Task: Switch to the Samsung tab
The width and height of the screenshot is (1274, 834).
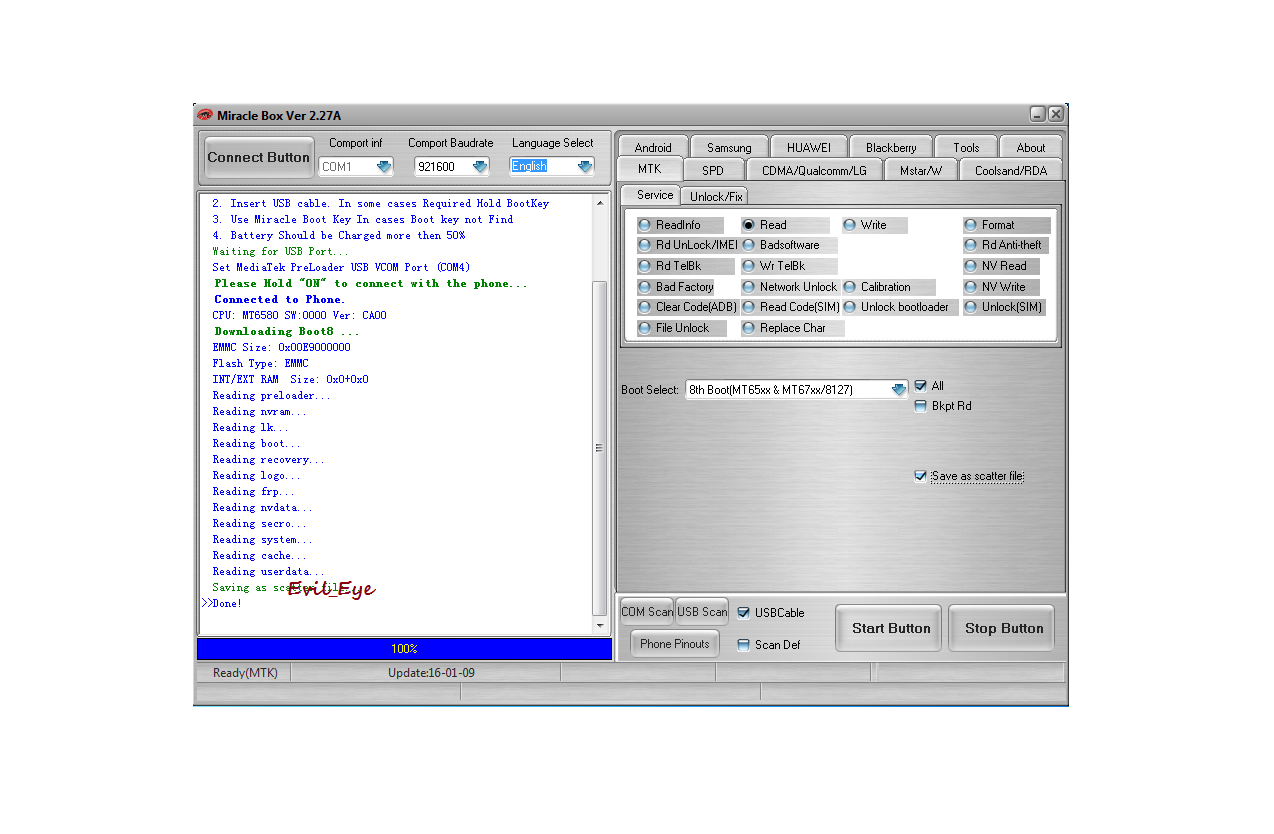Action: click(729, 147)
